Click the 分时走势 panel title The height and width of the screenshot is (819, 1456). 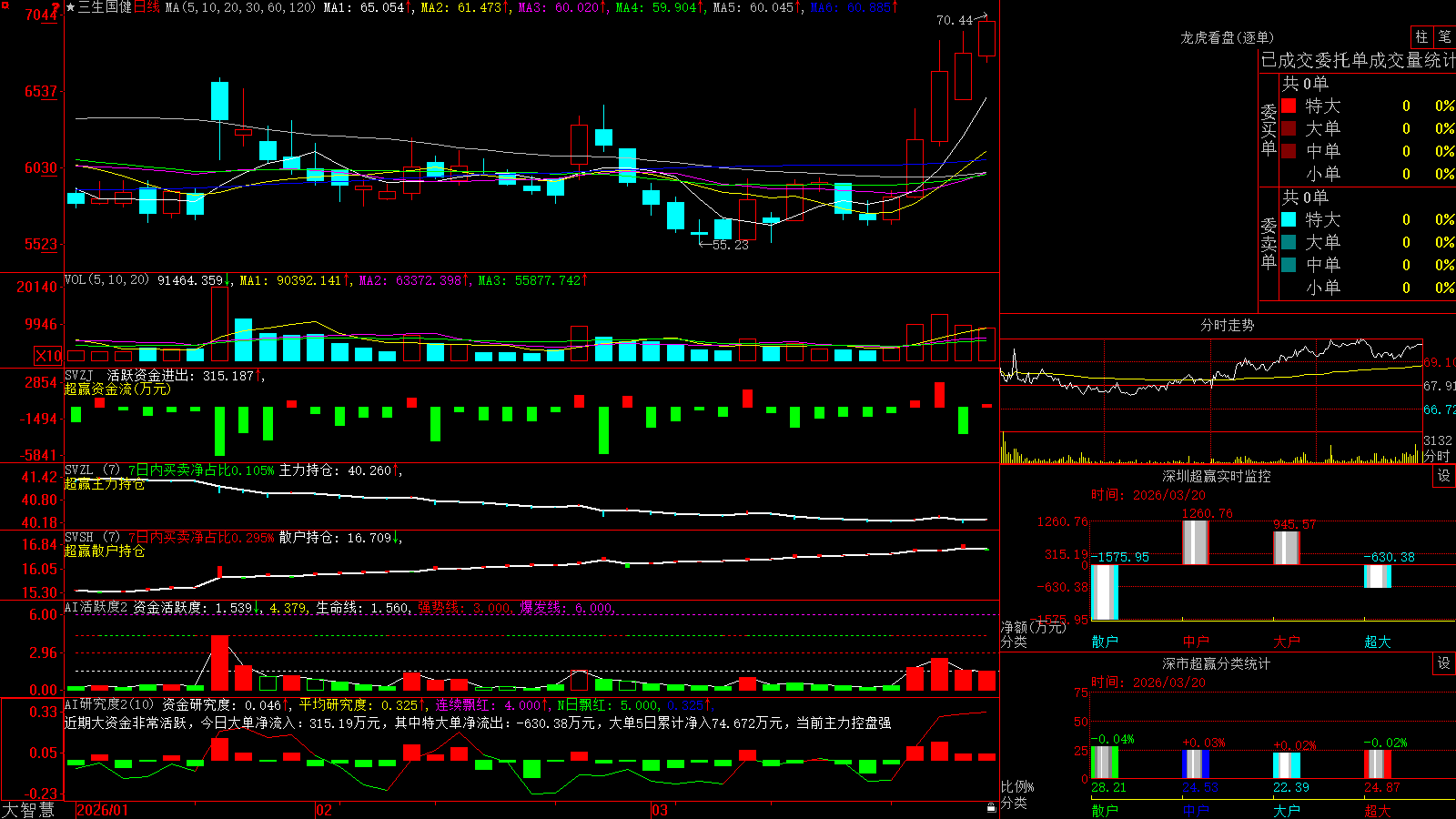pos(1228,325)
